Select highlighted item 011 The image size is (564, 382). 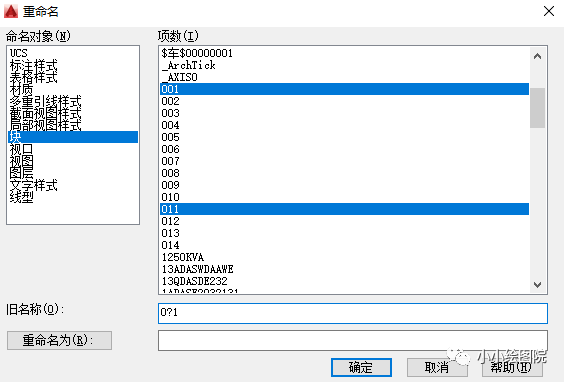[x=344, y=209]
